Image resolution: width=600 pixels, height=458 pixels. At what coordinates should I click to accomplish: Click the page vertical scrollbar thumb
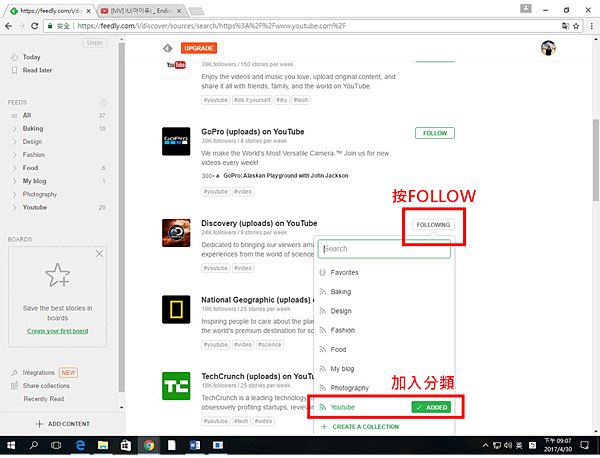596,160
